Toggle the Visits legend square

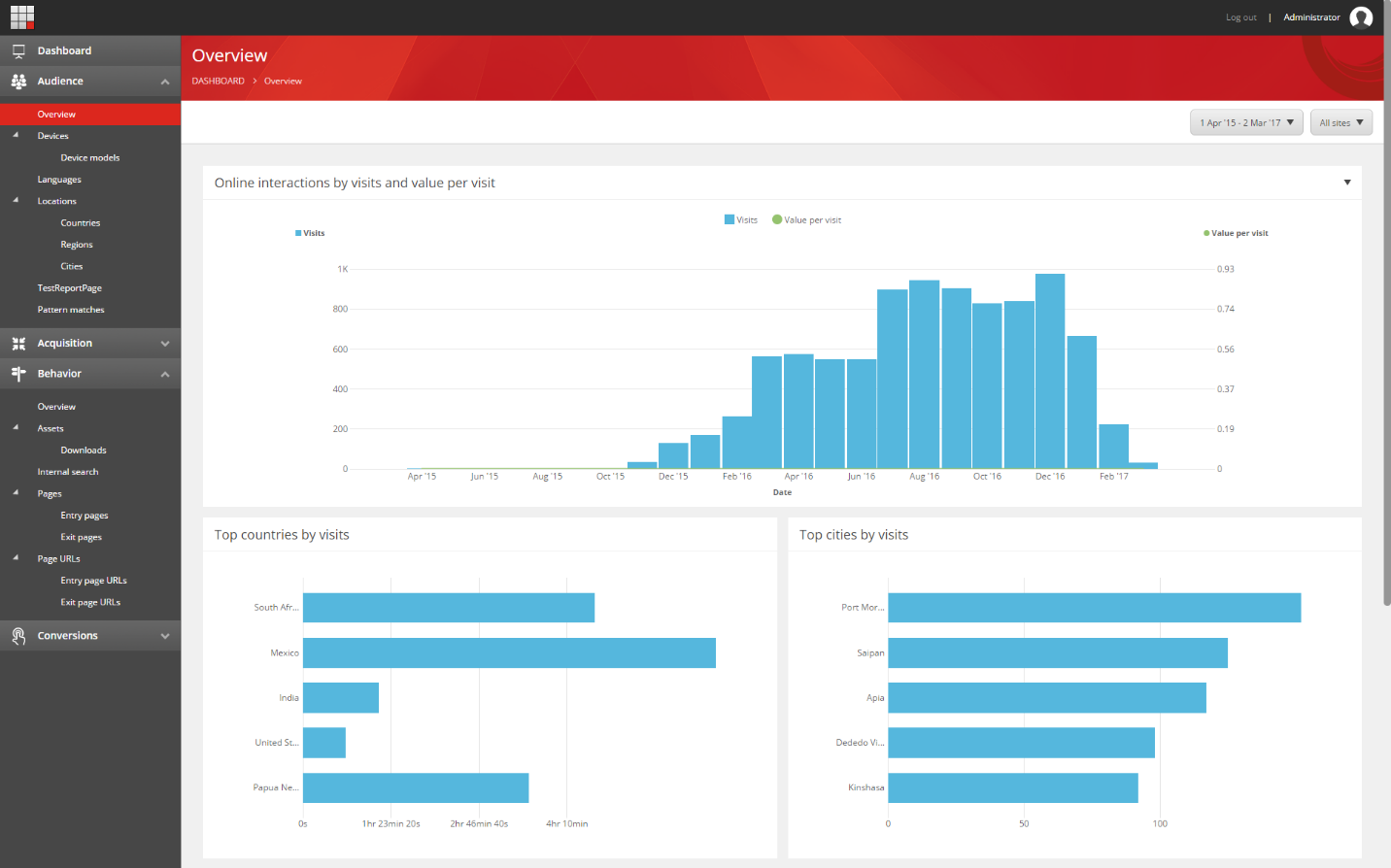coord(729,219)
